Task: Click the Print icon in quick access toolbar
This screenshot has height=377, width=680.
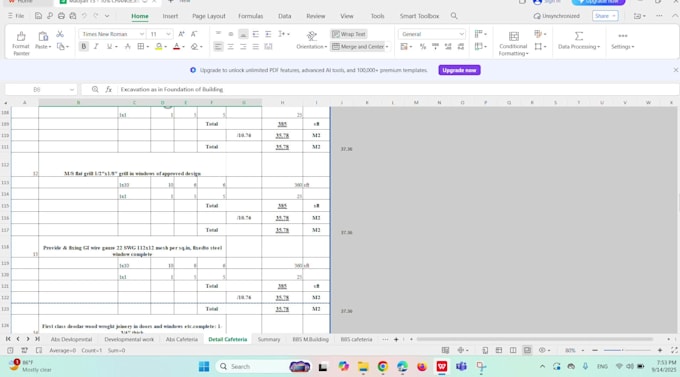Action: pos(61,16)
